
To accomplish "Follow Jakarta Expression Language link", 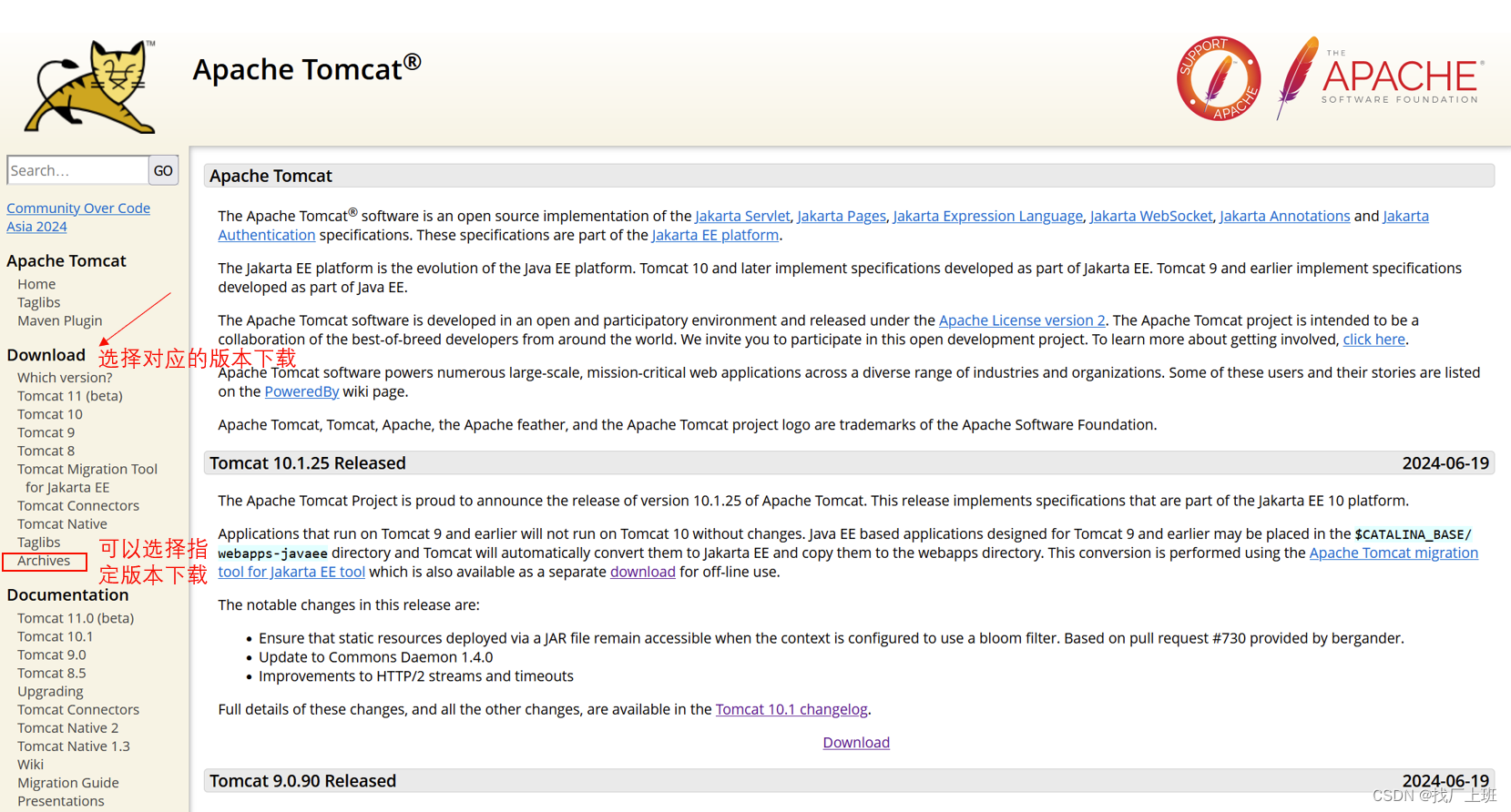I will 987,216.
